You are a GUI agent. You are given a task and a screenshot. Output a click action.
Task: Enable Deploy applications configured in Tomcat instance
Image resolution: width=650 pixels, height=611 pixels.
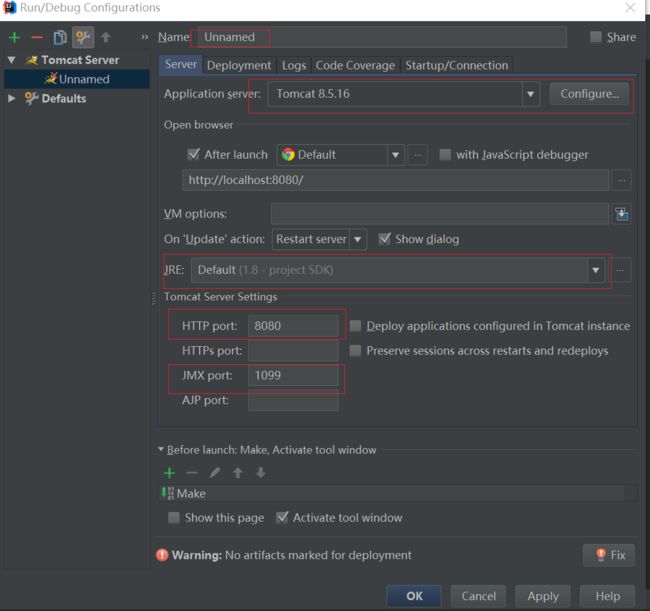point(355,326)
